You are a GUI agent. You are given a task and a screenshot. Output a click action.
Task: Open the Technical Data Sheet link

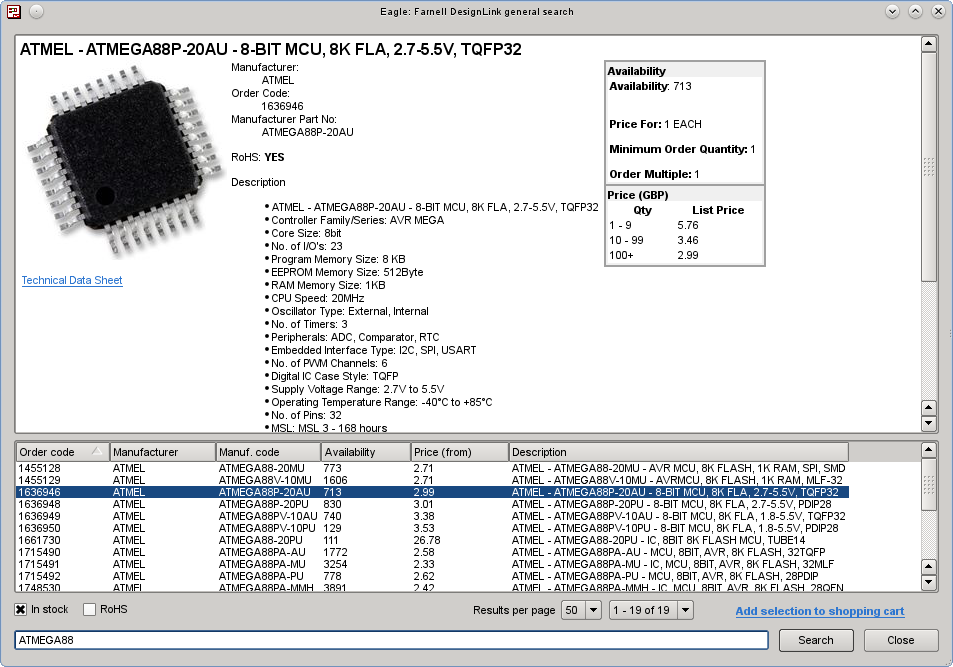(72, 281)
